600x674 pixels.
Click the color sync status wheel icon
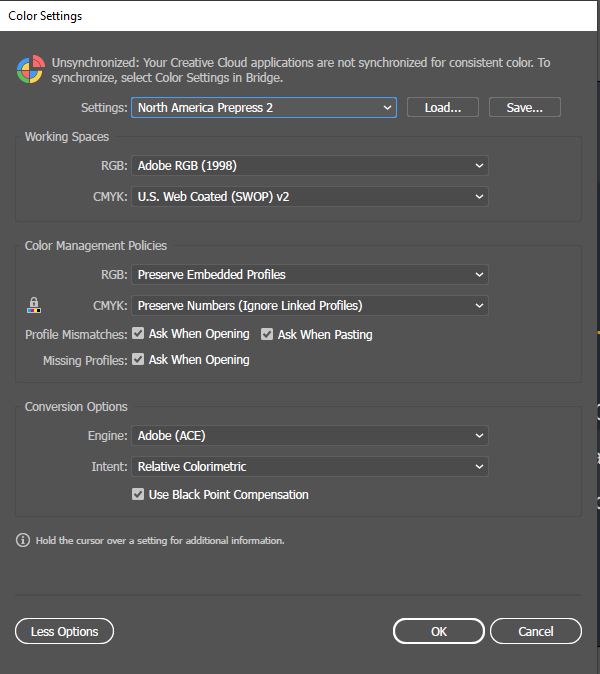(31, 70)
